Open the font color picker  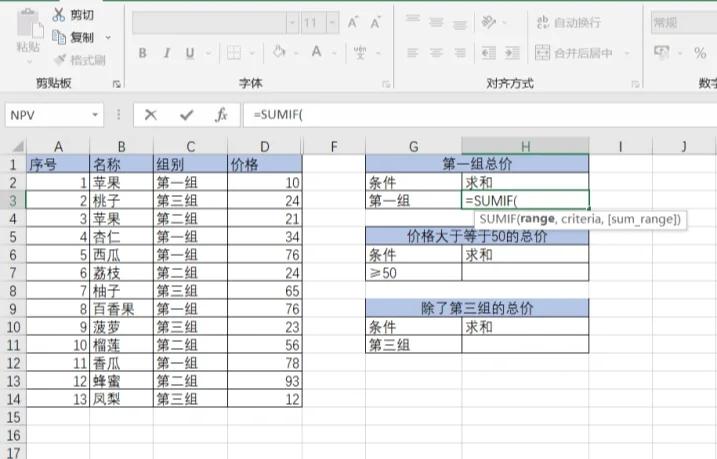tap(334, 53)
